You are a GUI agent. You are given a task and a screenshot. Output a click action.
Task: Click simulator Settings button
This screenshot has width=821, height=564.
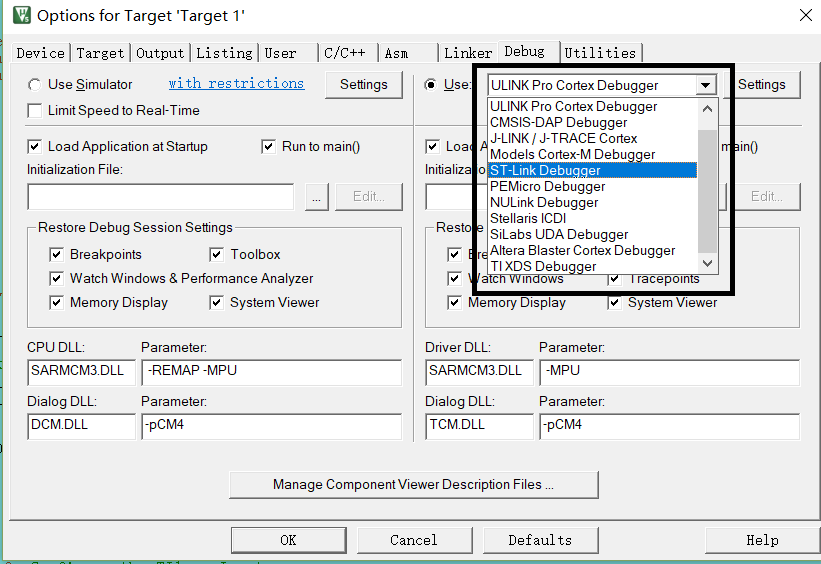point(364,84)
